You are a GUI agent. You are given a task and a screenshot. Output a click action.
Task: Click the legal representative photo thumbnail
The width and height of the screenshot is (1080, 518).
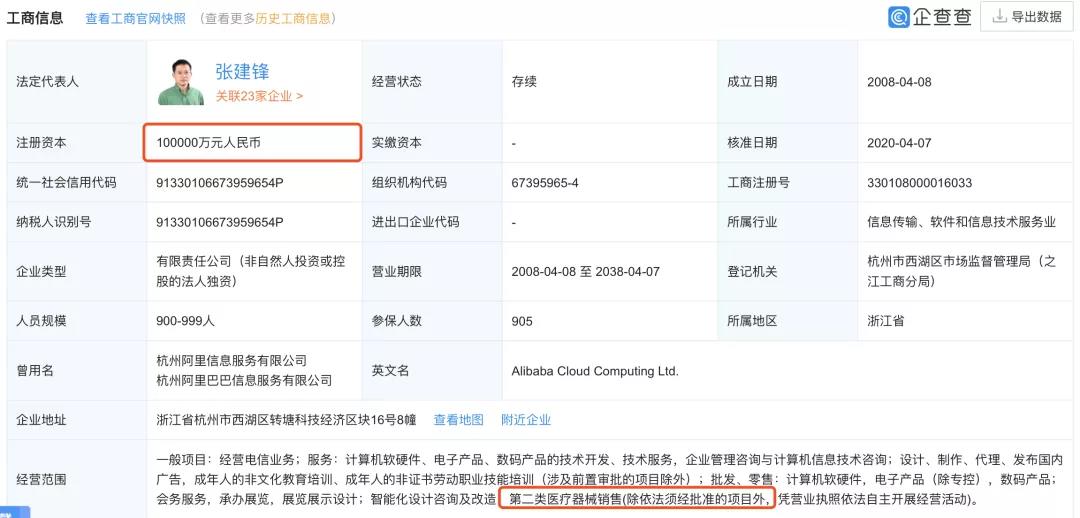click(x=181, y=82)
